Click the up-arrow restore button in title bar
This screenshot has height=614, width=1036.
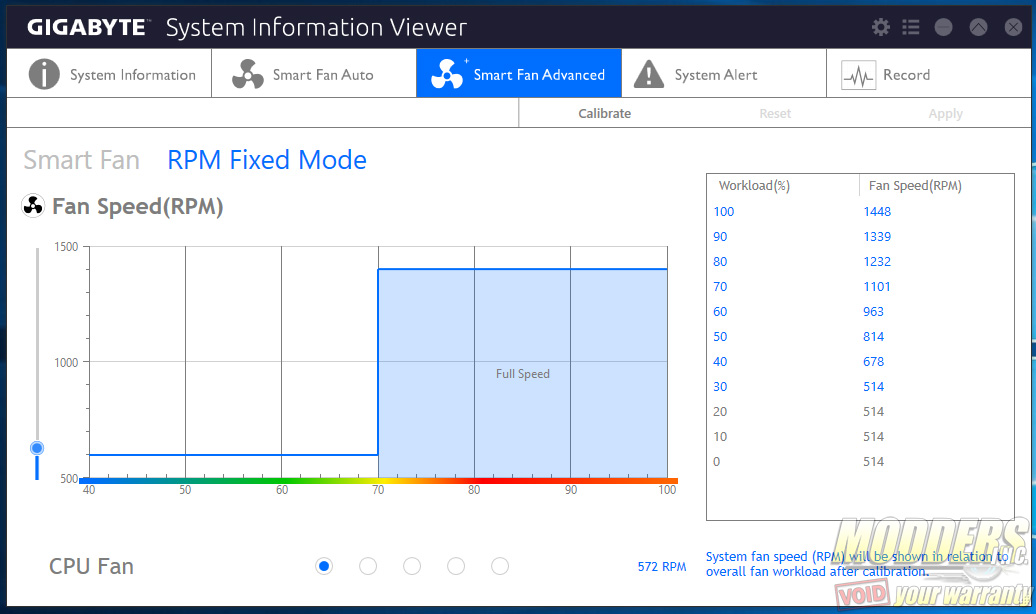click(978, 27)
